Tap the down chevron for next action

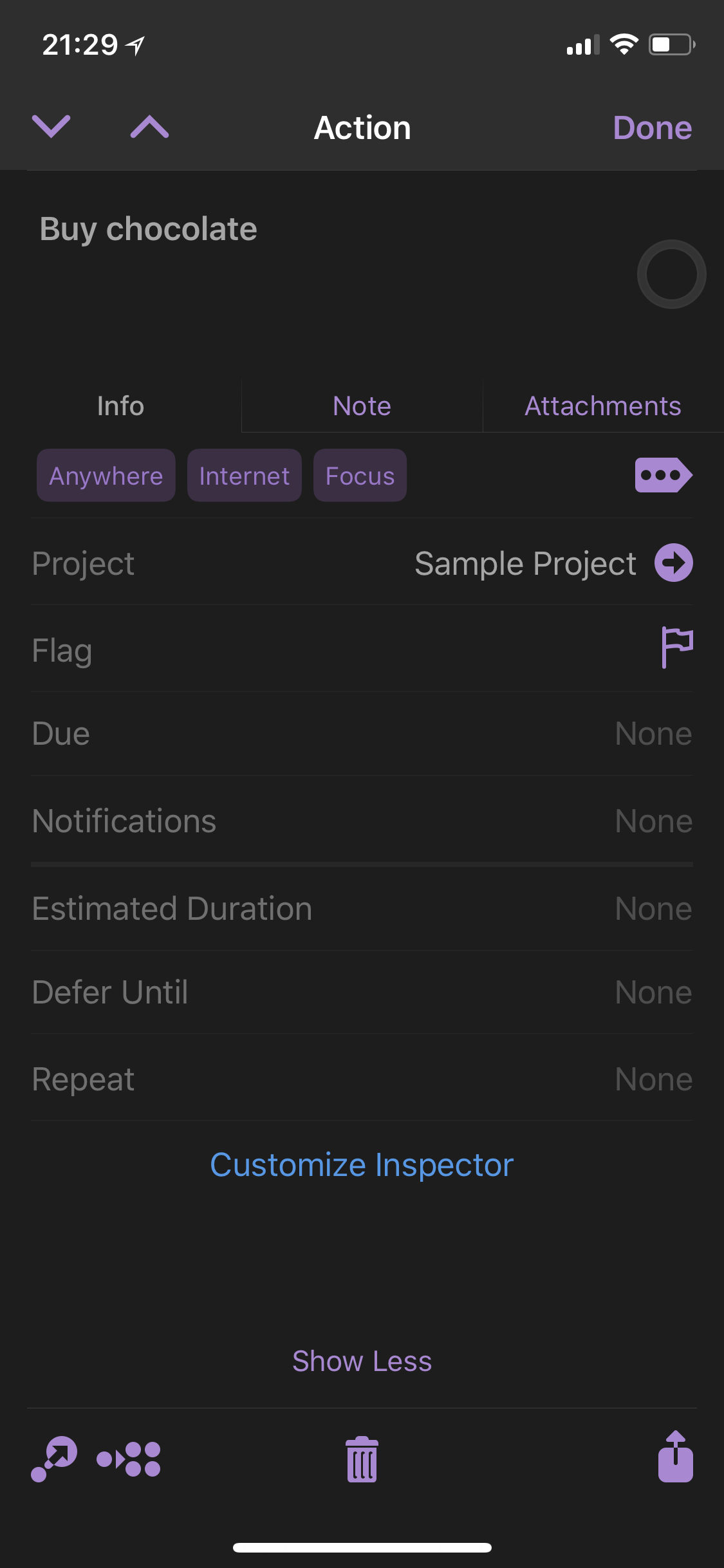click(51, 127)
